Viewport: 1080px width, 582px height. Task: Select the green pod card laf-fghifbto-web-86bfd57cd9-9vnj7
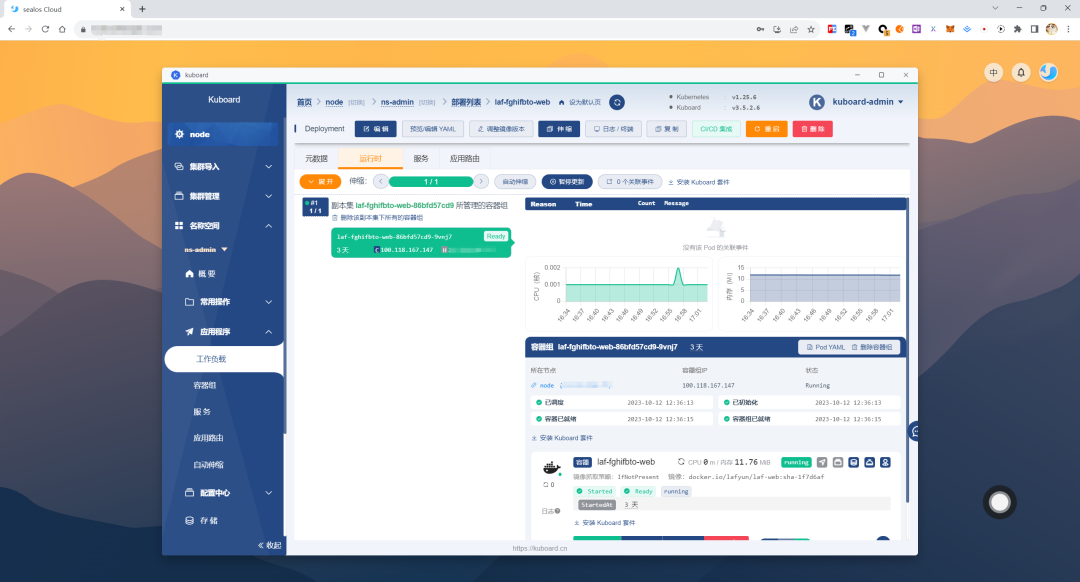point(421,242)
